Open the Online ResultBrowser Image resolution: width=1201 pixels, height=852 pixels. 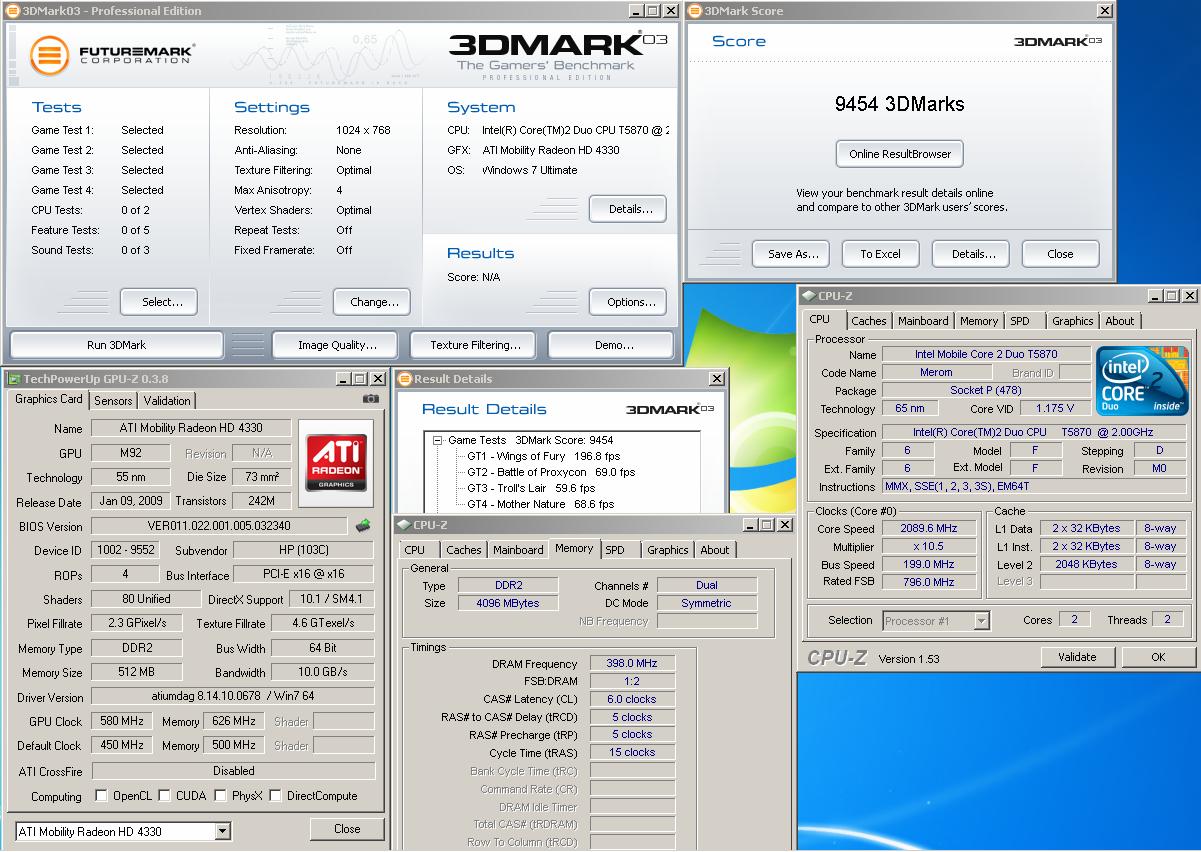(900, 154)
